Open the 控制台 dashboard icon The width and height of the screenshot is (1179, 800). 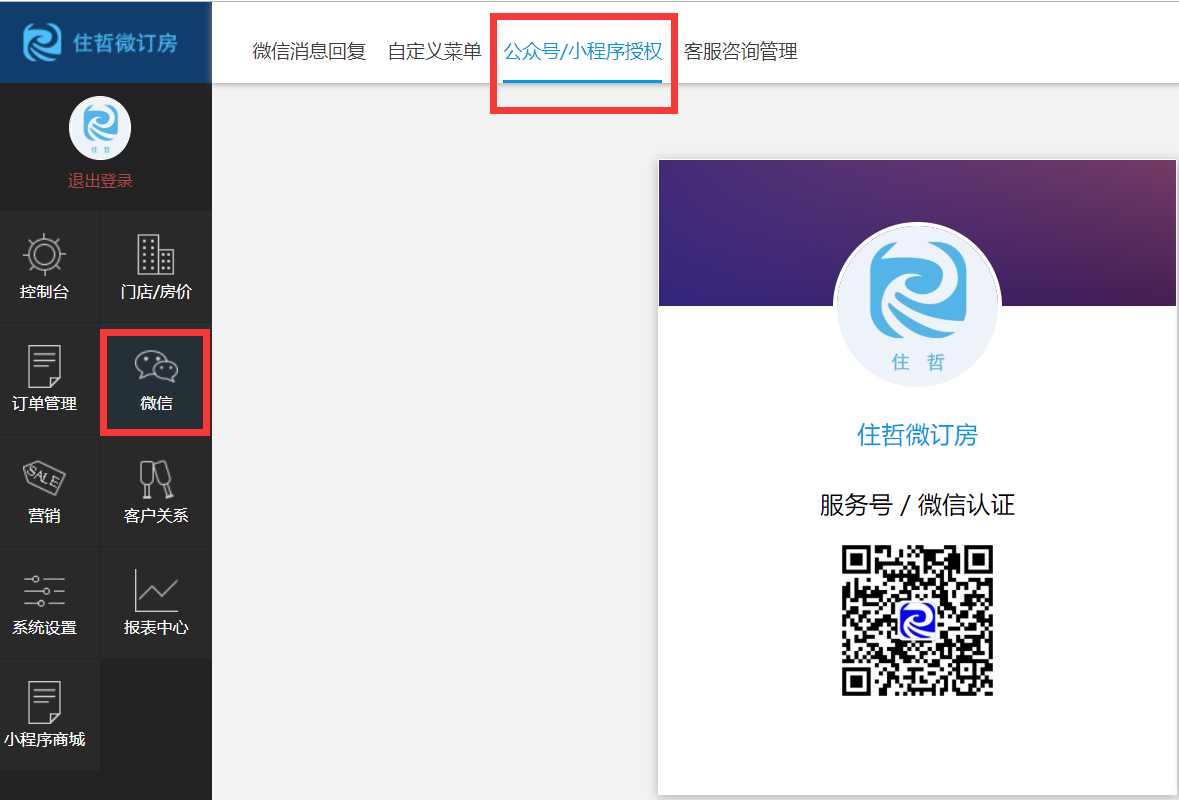point(44,253)
